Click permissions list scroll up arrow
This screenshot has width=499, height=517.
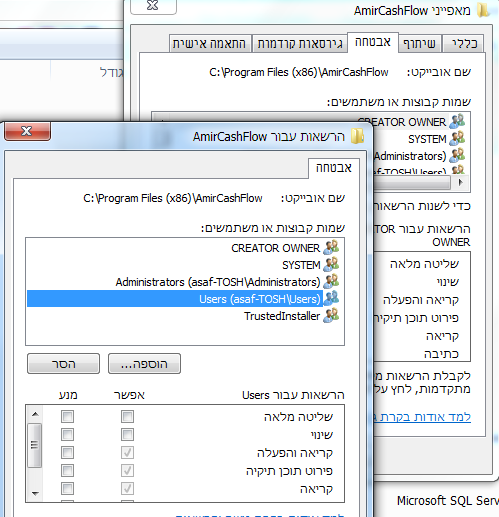(35, 414)
